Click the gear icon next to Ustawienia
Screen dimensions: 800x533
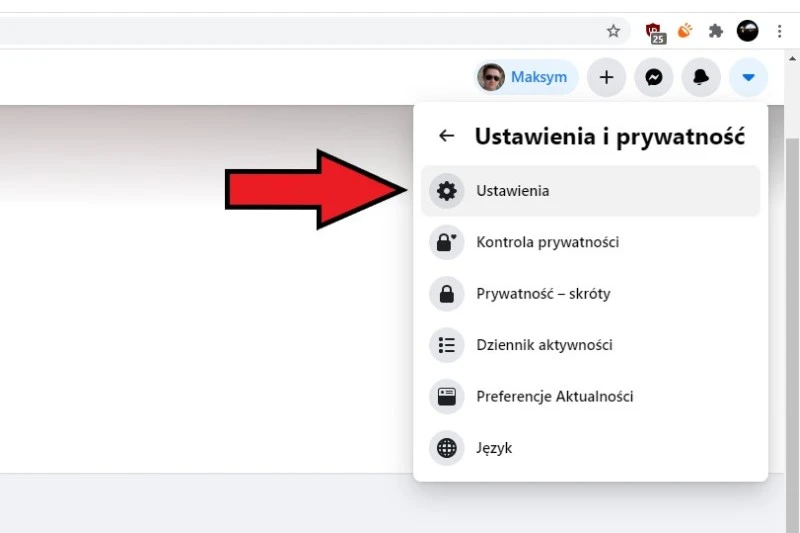[446, 191]
